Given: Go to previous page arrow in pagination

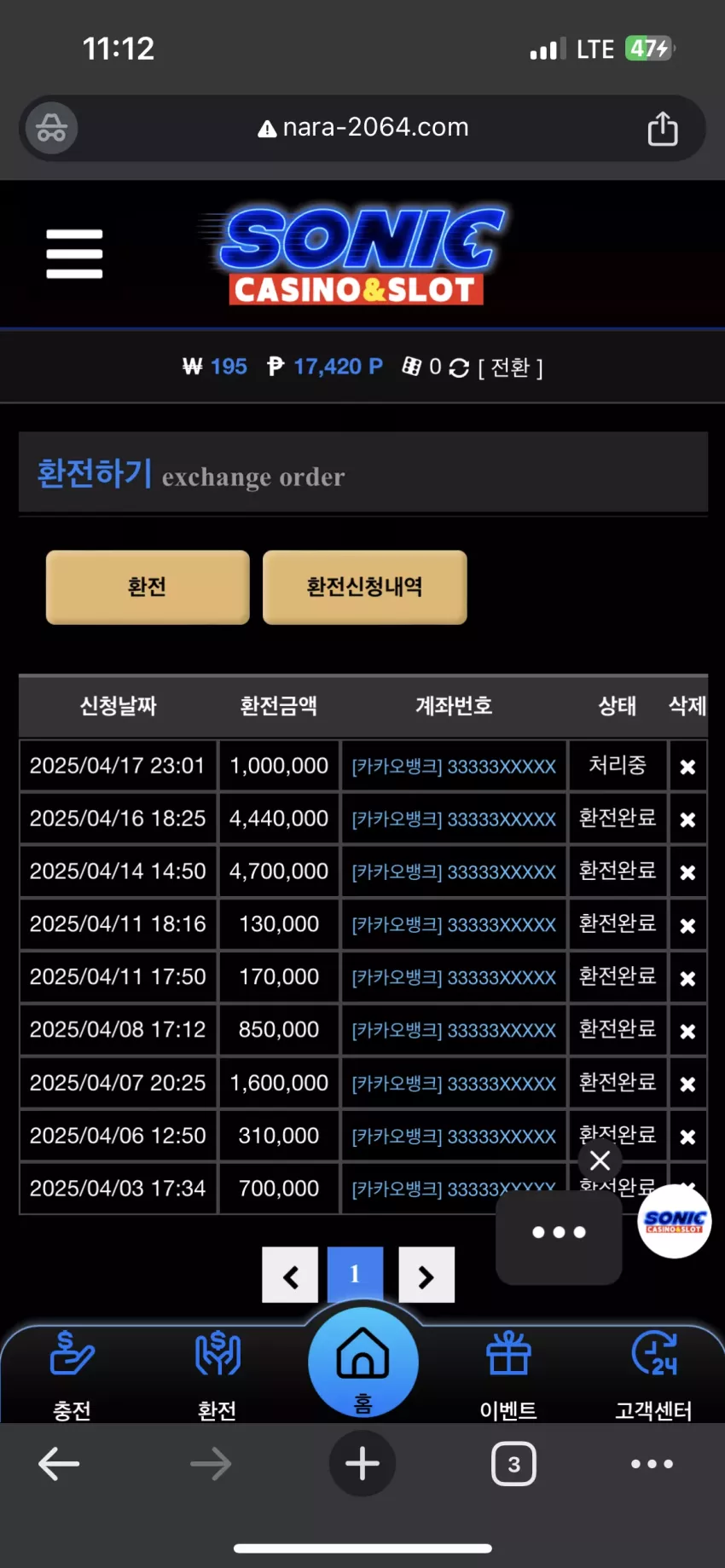Looking at the screenshot, I should click(x=290, y=1276).
